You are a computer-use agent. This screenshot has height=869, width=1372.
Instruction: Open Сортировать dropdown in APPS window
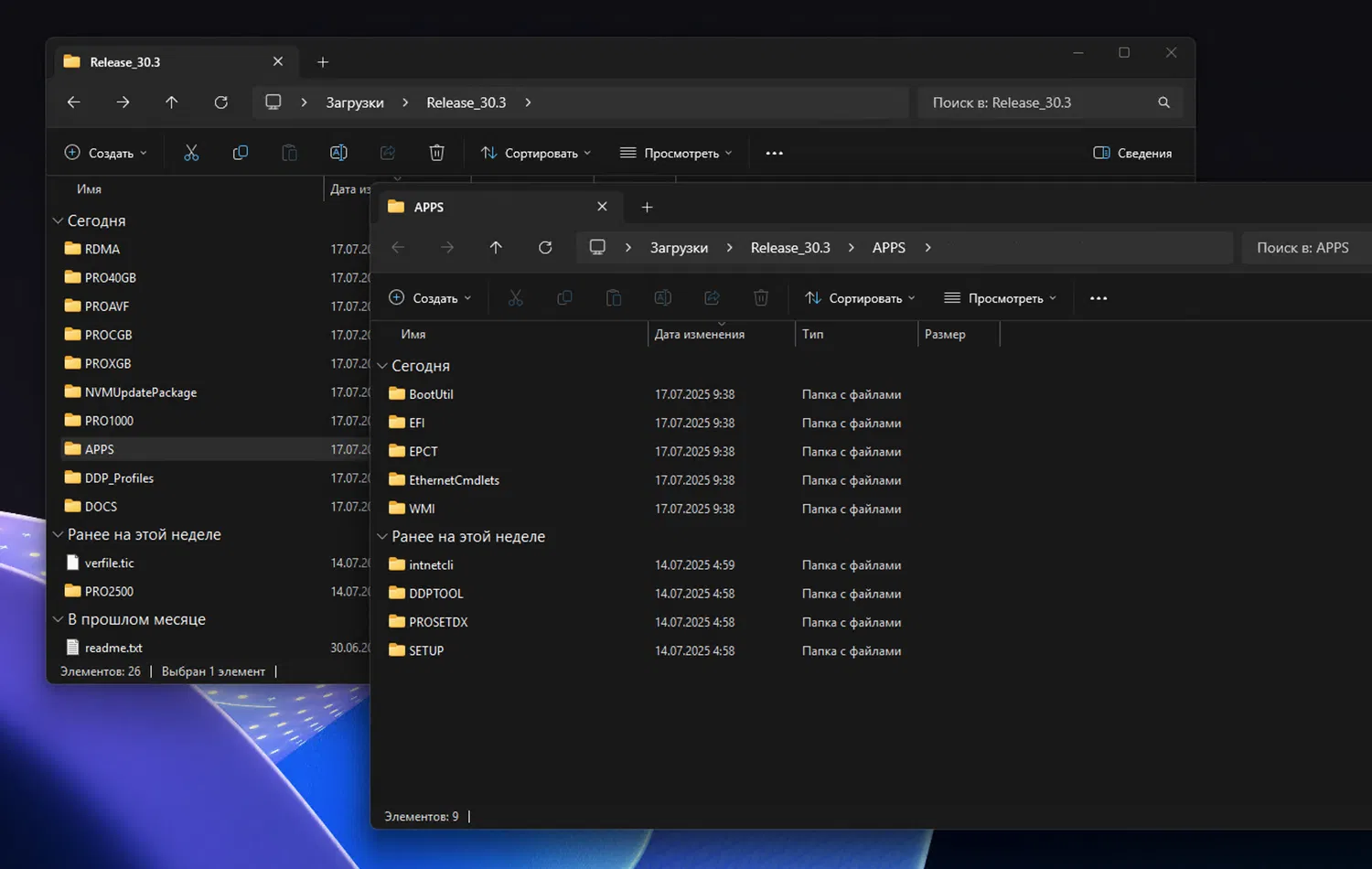(860, 298)
